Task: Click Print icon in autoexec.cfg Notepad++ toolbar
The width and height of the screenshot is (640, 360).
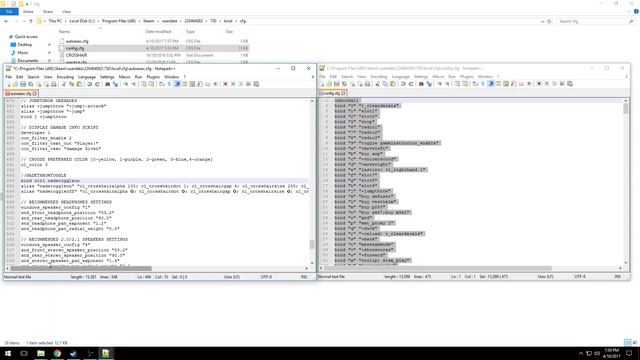Action: (53, 84)
